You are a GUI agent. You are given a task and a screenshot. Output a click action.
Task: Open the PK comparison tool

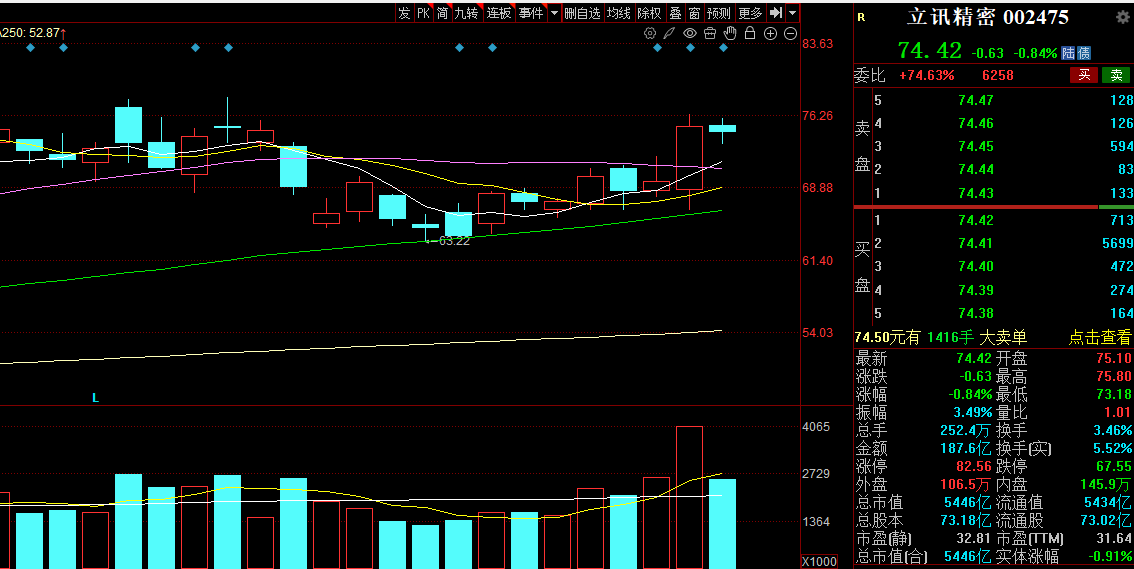[x=423, y=13]
